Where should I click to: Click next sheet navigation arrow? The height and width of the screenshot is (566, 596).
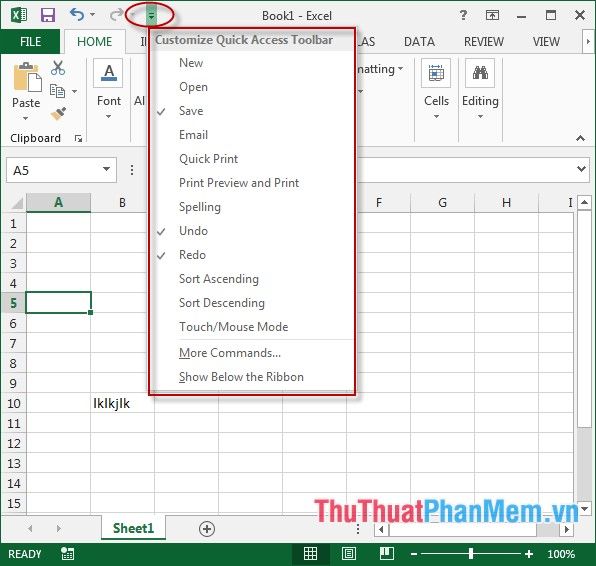58,528
